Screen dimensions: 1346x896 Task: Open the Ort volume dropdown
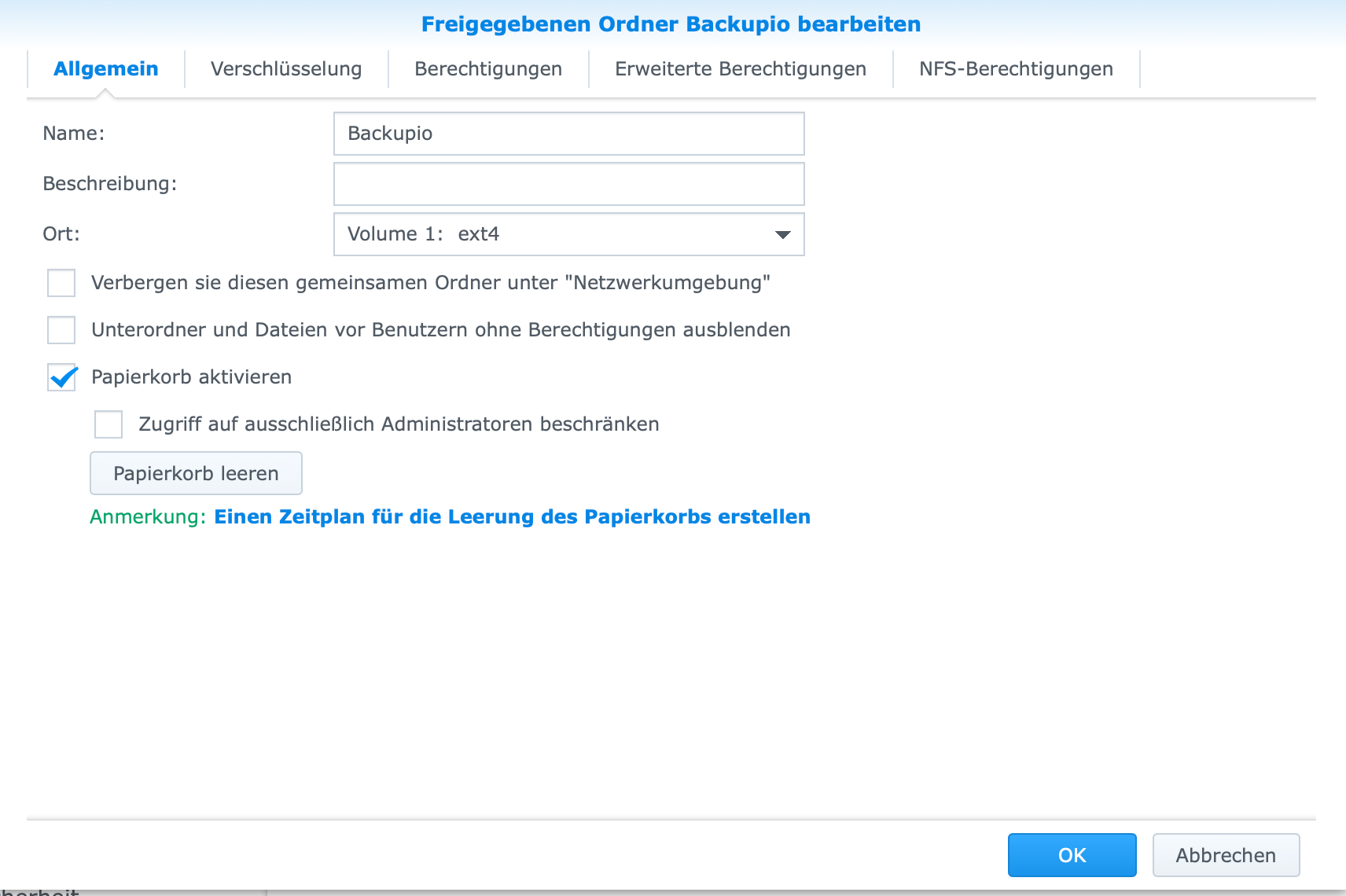pyautogui.click(x=568, y=234)
